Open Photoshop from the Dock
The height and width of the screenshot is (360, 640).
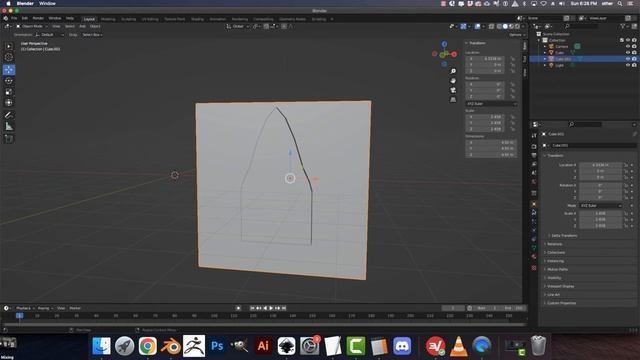(217, 346)
